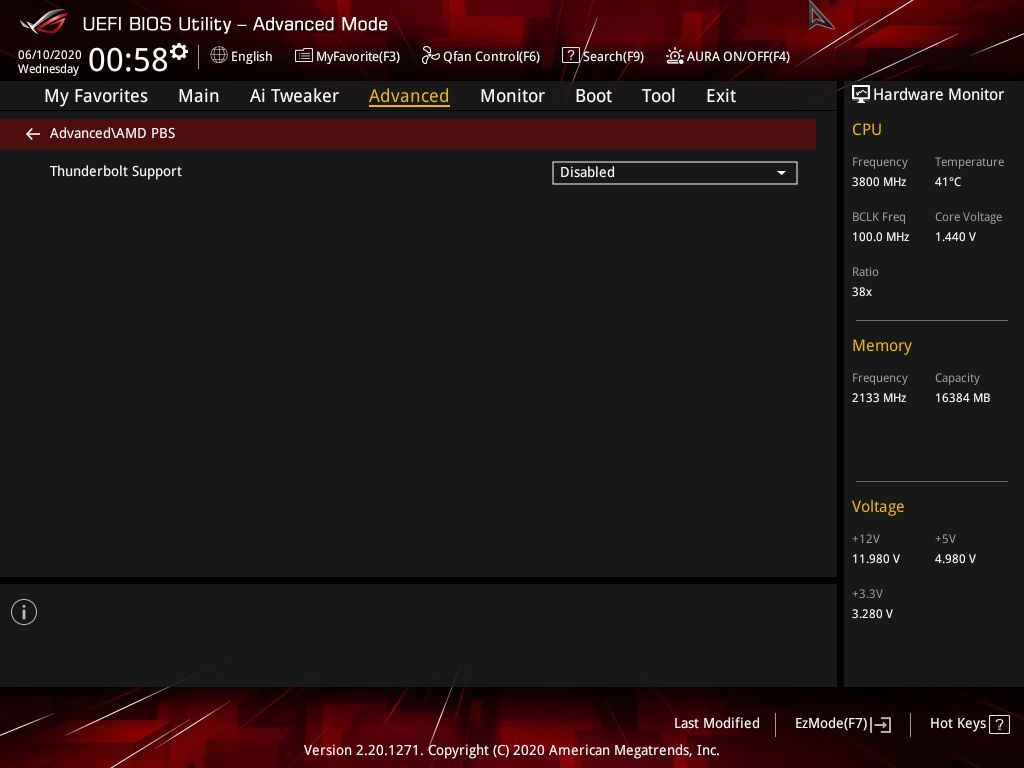
Task: Open time settings via gear icon
Action: point(179,51)
